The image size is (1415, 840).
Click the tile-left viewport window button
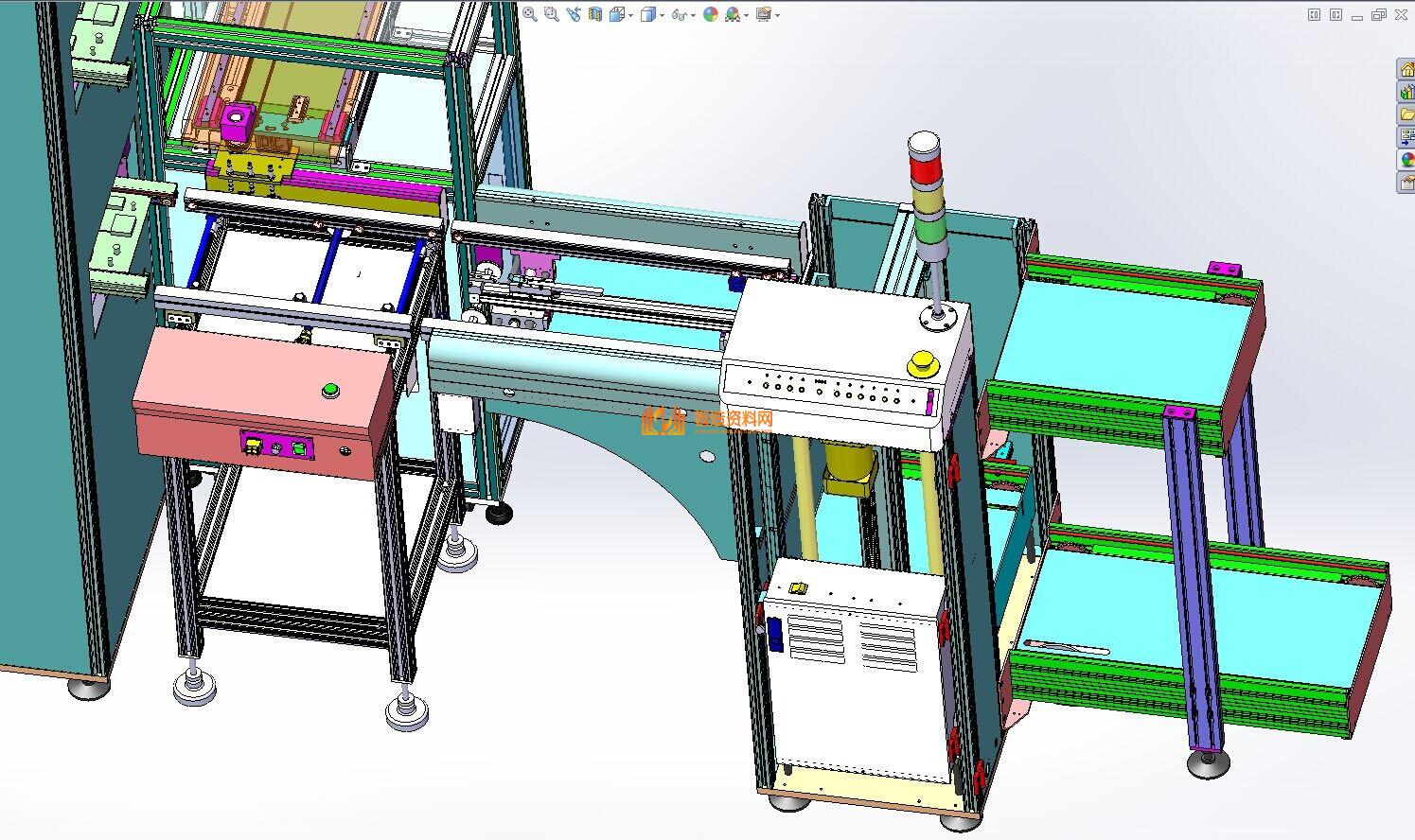1314,14
